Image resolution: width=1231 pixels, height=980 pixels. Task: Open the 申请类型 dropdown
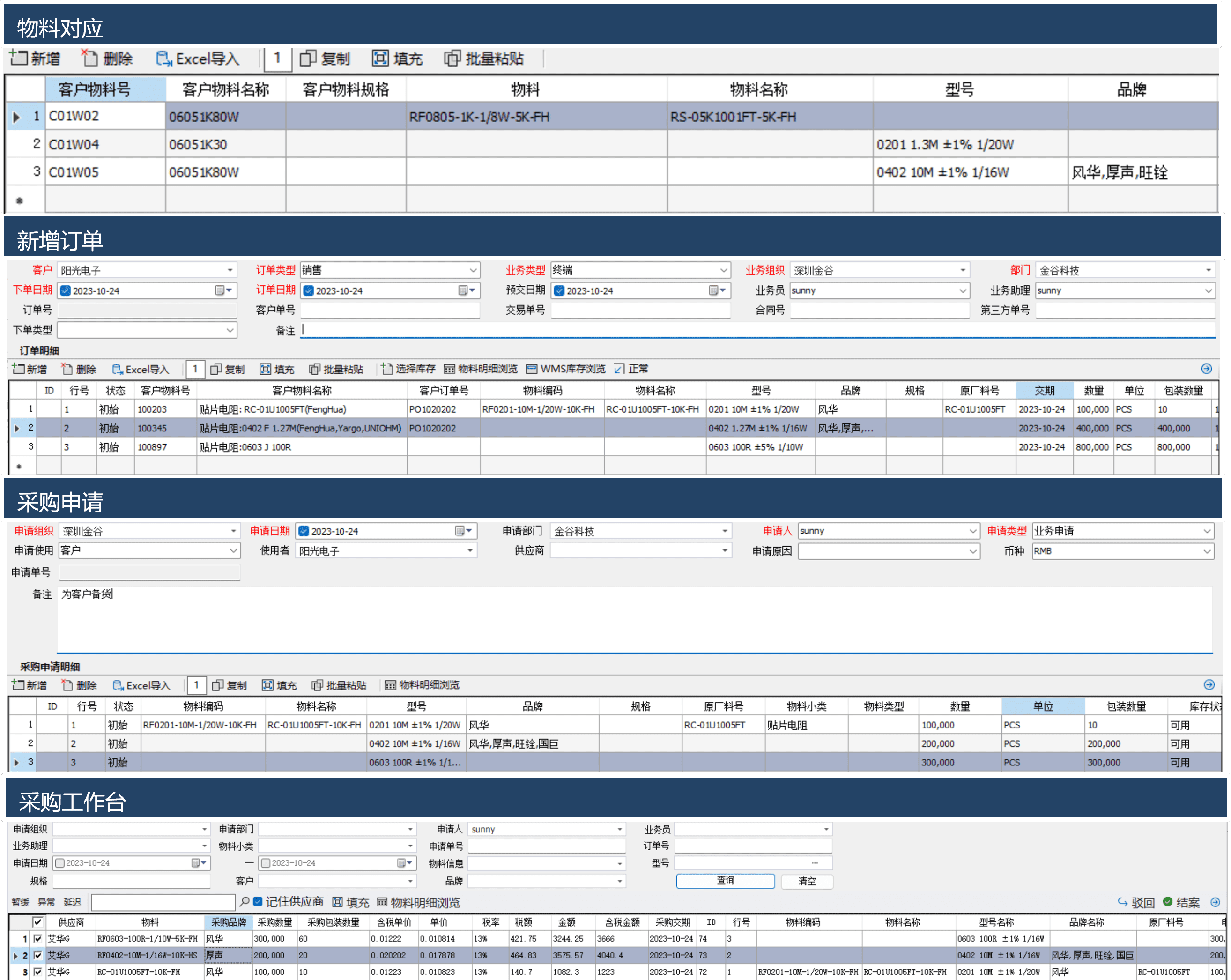(1207, 531)
